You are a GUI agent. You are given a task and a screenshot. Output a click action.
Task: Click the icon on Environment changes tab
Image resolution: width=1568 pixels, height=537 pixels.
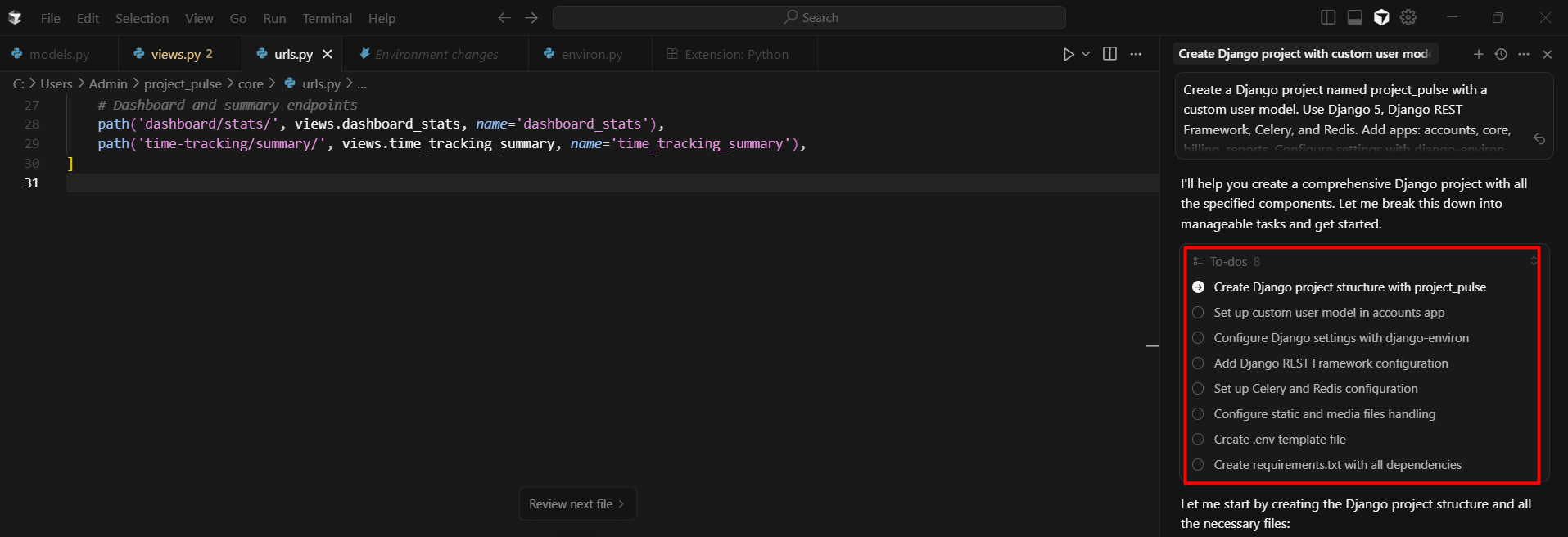pyautogui.click(x=364, y=54)
